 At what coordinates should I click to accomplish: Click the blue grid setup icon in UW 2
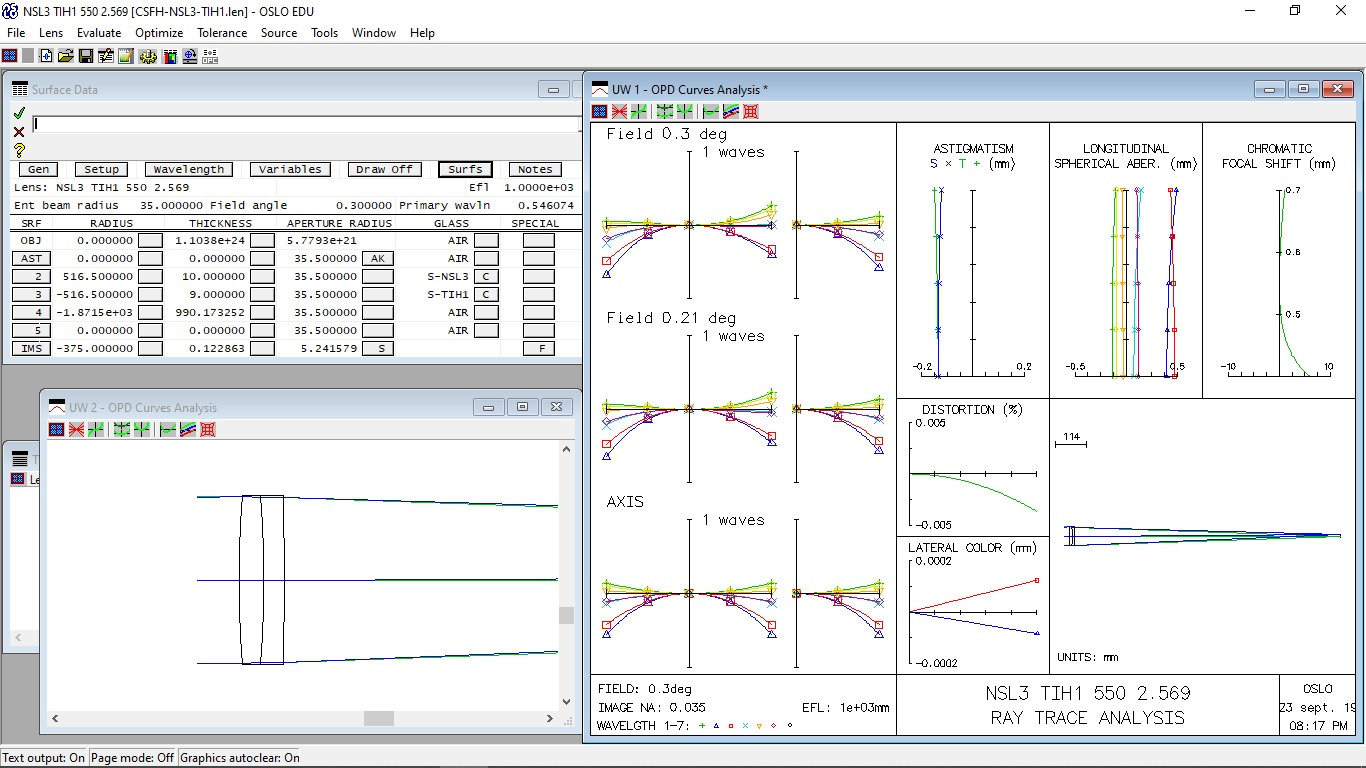click(57, 429)
